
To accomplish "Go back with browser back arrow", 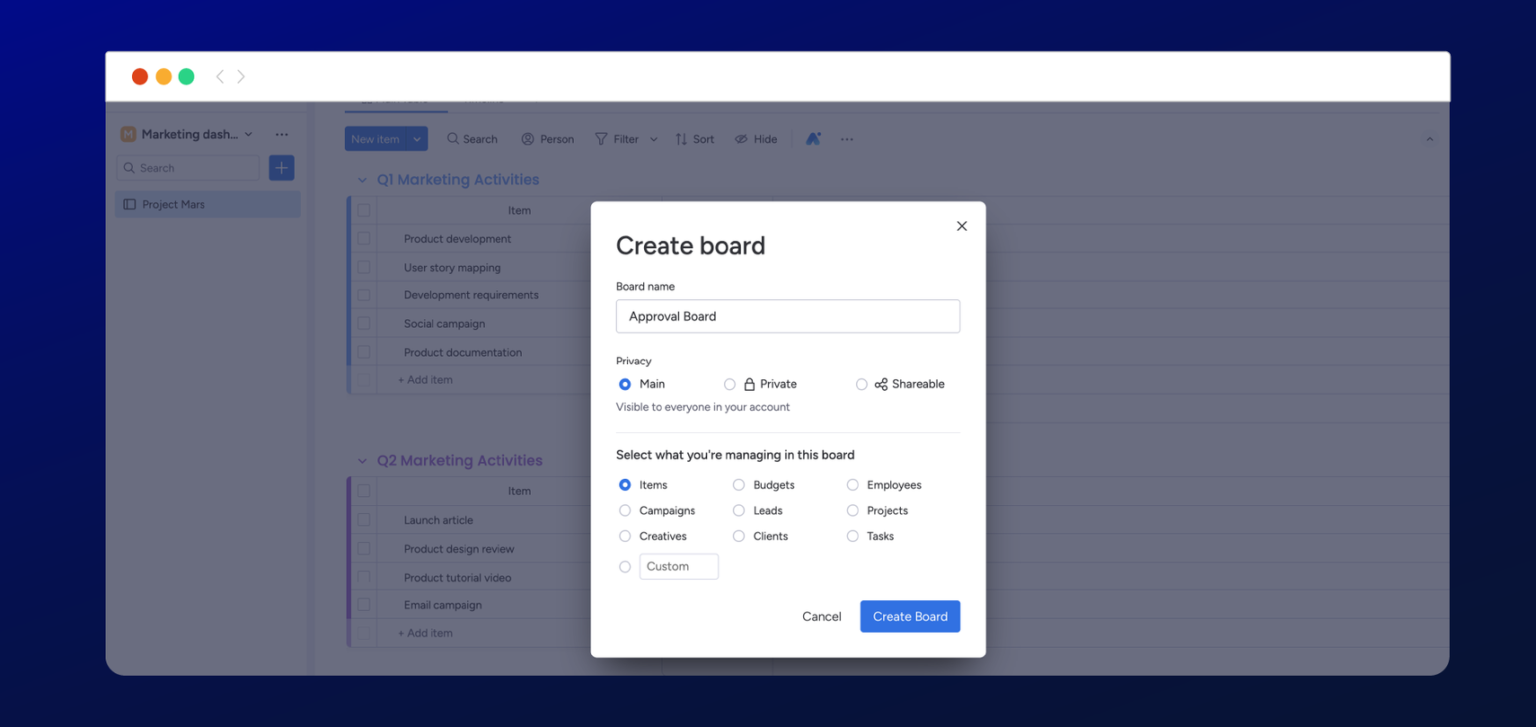I will point(220,76).
